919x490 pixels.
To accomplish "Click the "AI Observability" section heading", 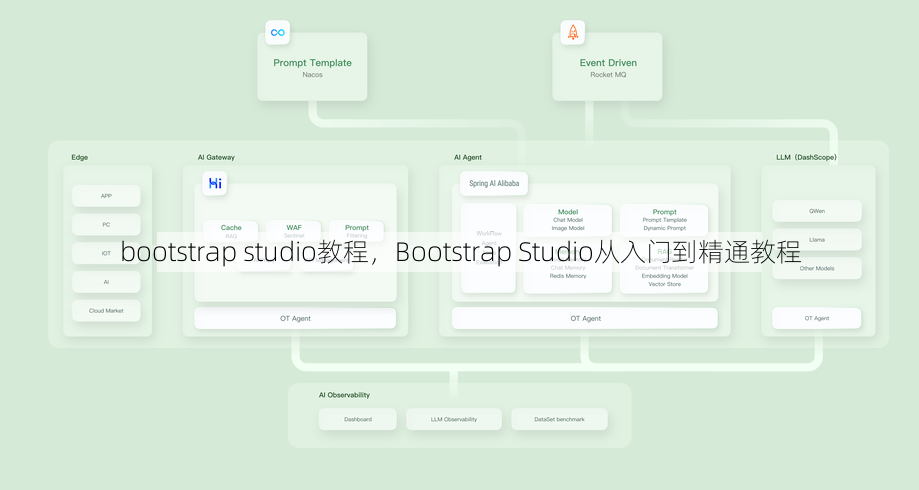I will point(344,395).
